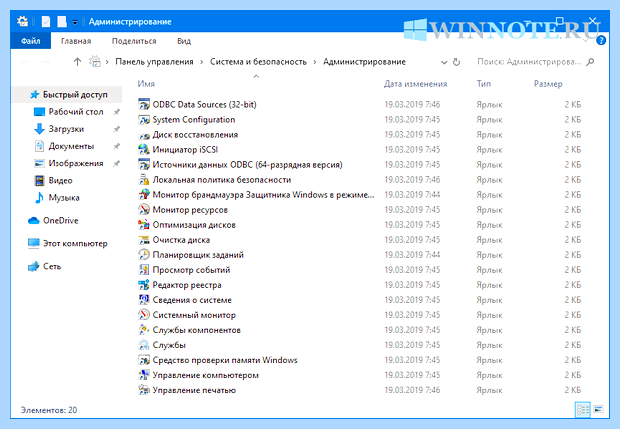Click the Монитор брандмауэра Защитника Windows icon
The image size is (620, 429).
(x=144, y=195)
